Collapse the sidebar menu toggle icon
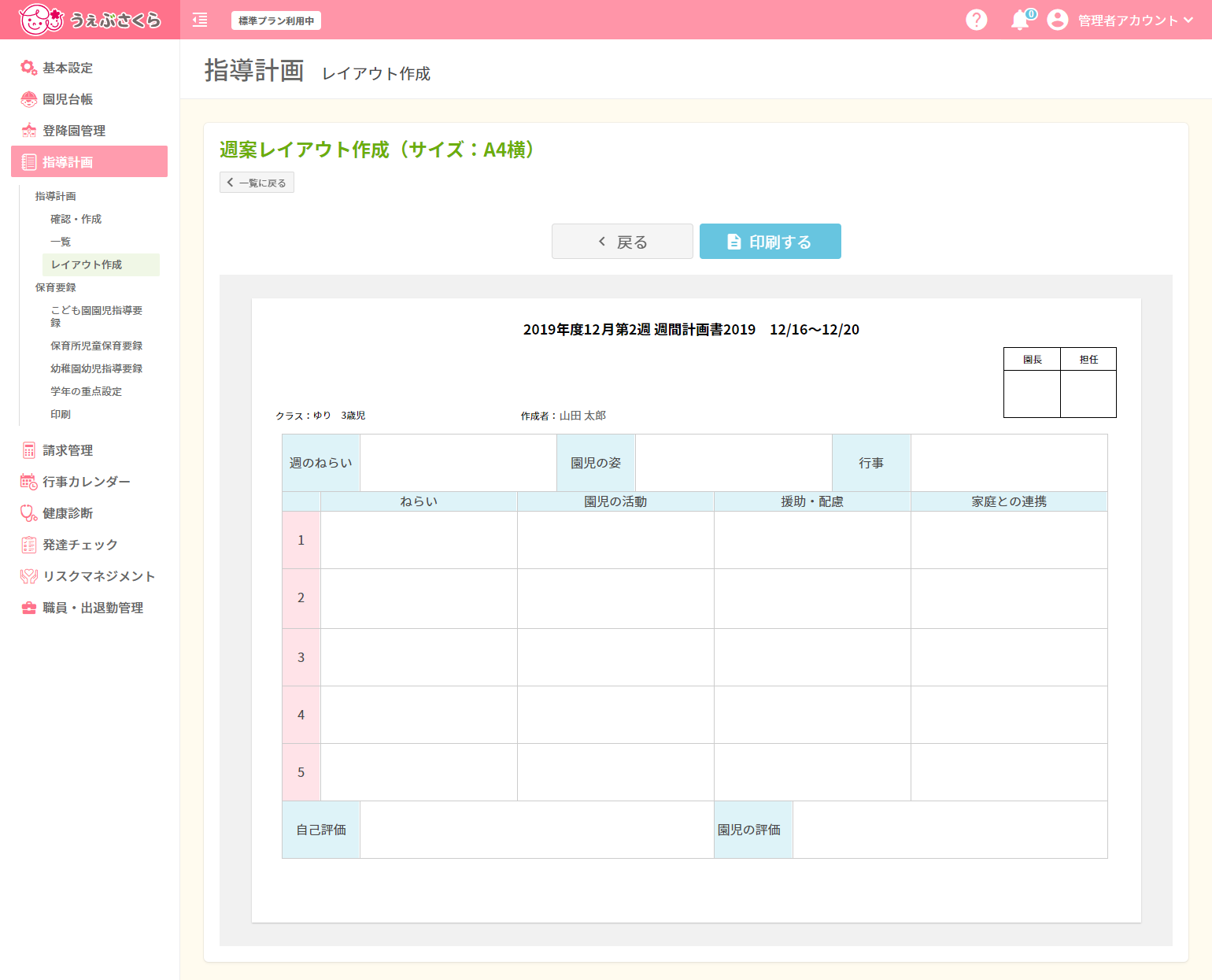The width and height of the screenshot is (1212, 980). (200, 20)
